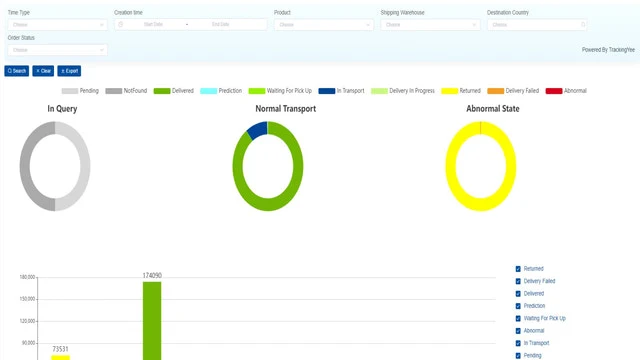The width and height of the screenshot is (640, 360).
Task: Toggle In Transport legend swatch
Action: (x=327, y=91)
